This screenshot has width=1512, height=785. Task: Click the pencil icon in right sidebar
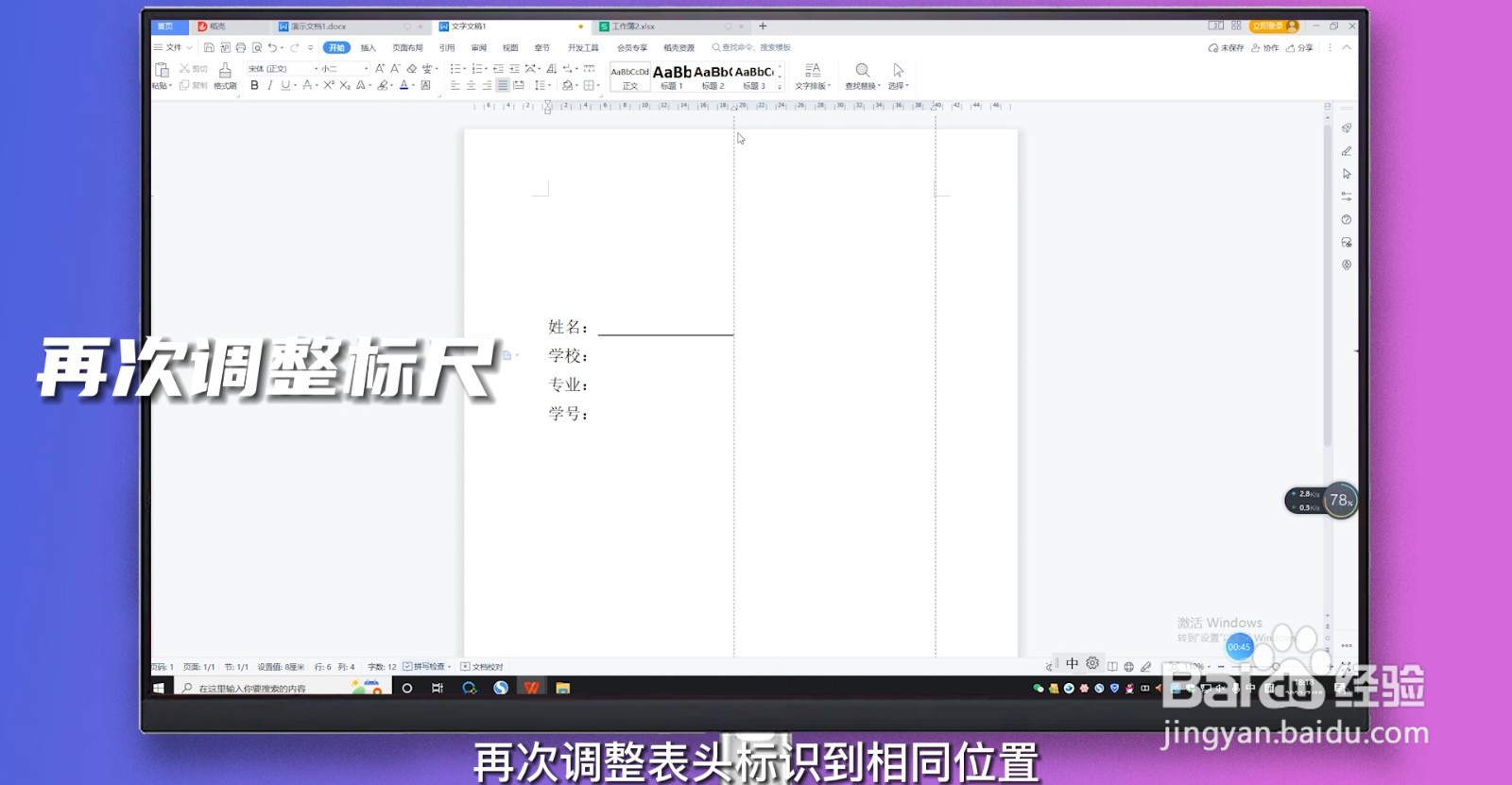click(x=1347, y=151)
